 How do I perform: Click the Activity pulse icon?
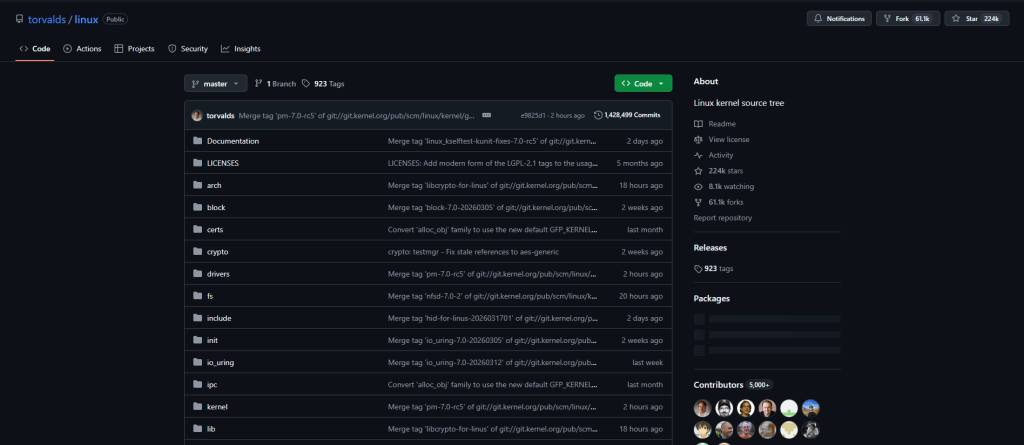[x=698, y=156]
